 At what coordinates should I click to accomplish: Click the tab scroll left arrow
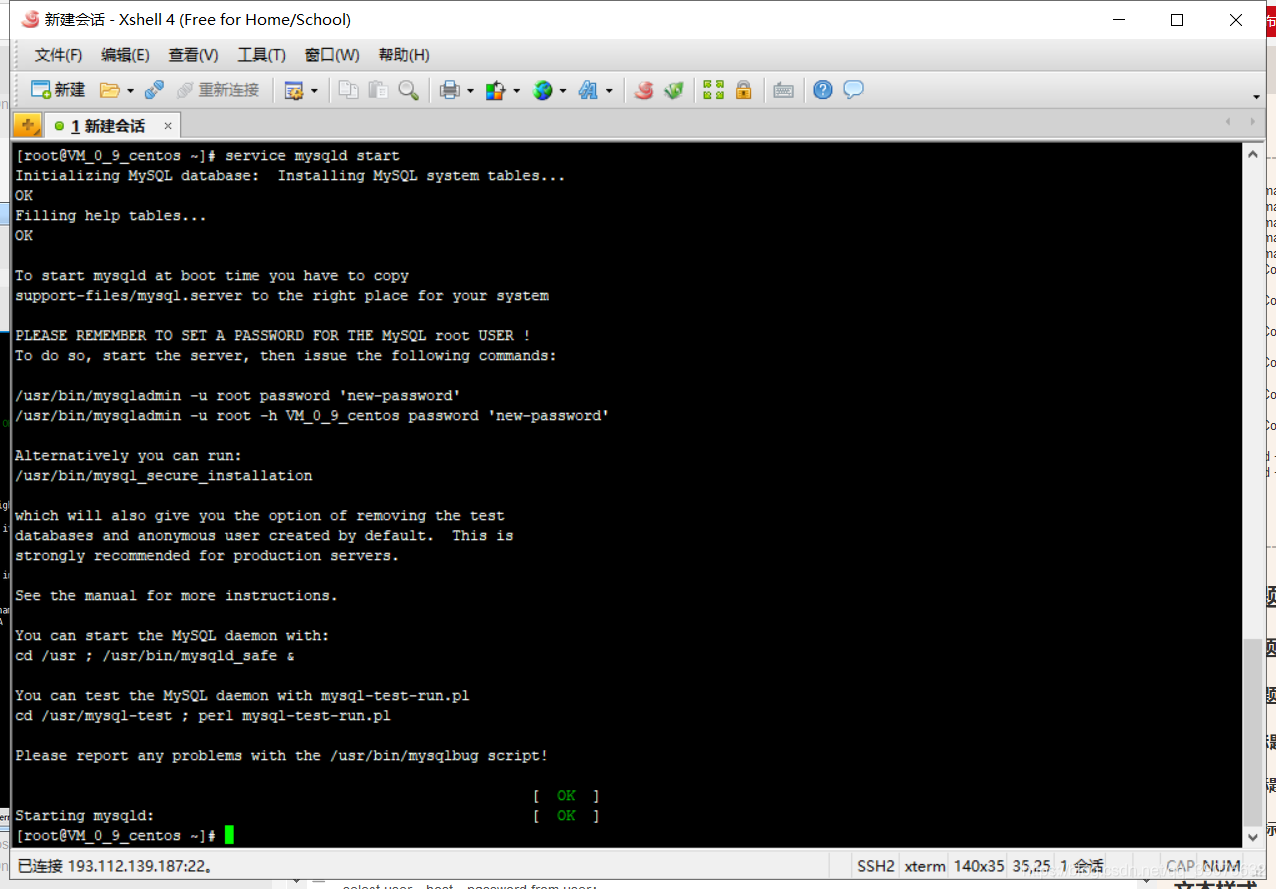click(1229, 122)
